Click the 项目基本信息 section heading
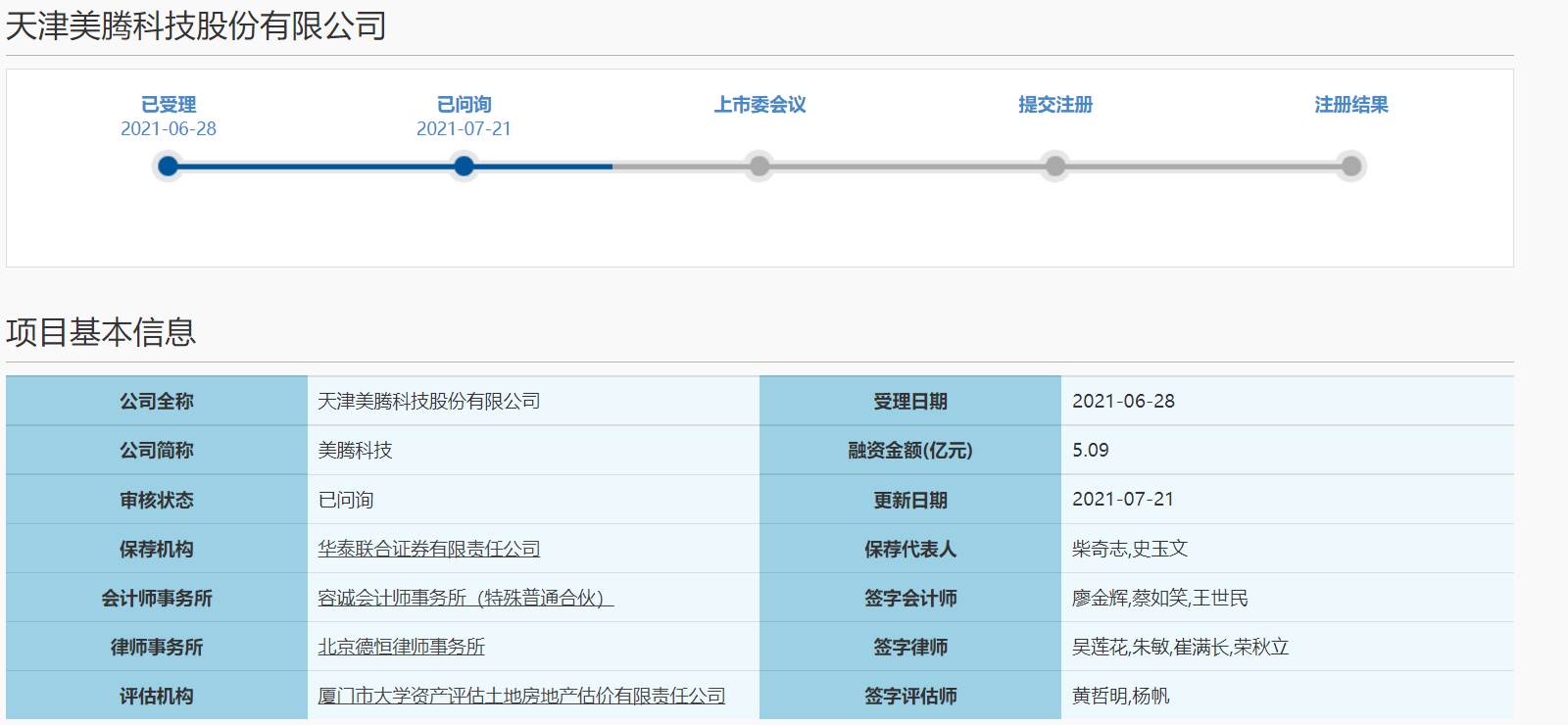 point(101,332)
